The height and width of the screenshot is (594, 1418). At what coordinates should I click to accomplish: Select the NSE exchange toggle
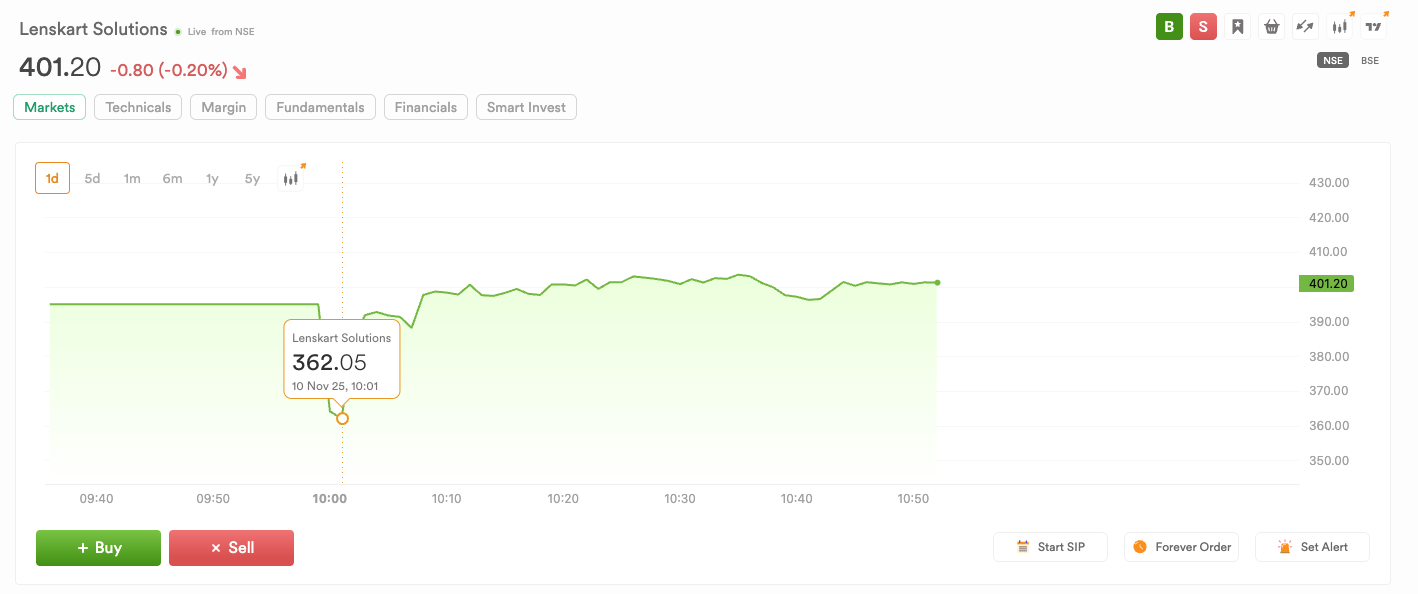tap(1332, 61)
